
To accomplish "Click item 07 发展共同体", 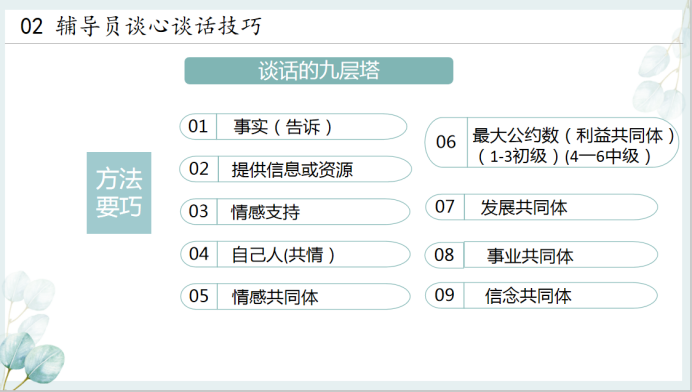I will 542,207.
